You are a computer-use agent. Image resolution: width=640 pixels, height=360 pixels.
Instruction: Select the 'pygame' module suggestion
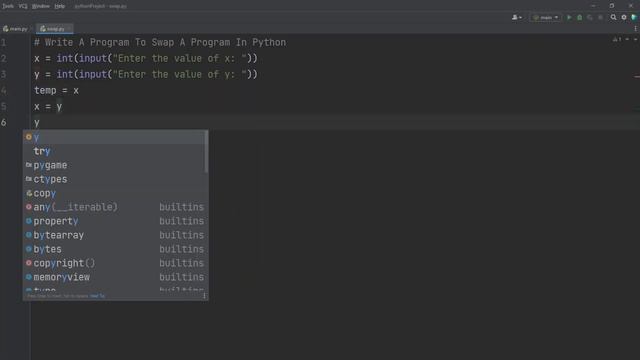(115, 165)
